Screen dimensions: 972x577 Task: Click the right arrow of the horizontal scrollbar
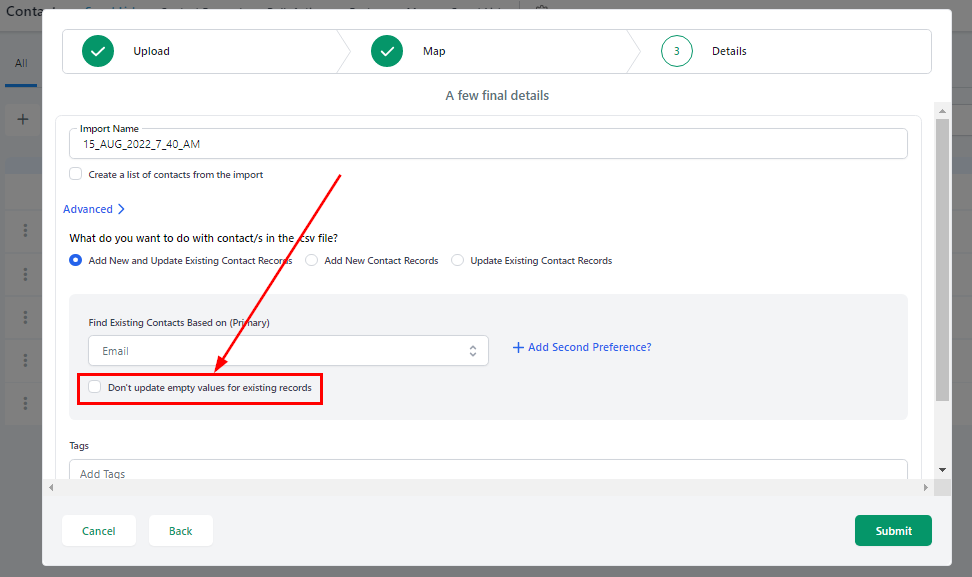[x=925, y=487]
